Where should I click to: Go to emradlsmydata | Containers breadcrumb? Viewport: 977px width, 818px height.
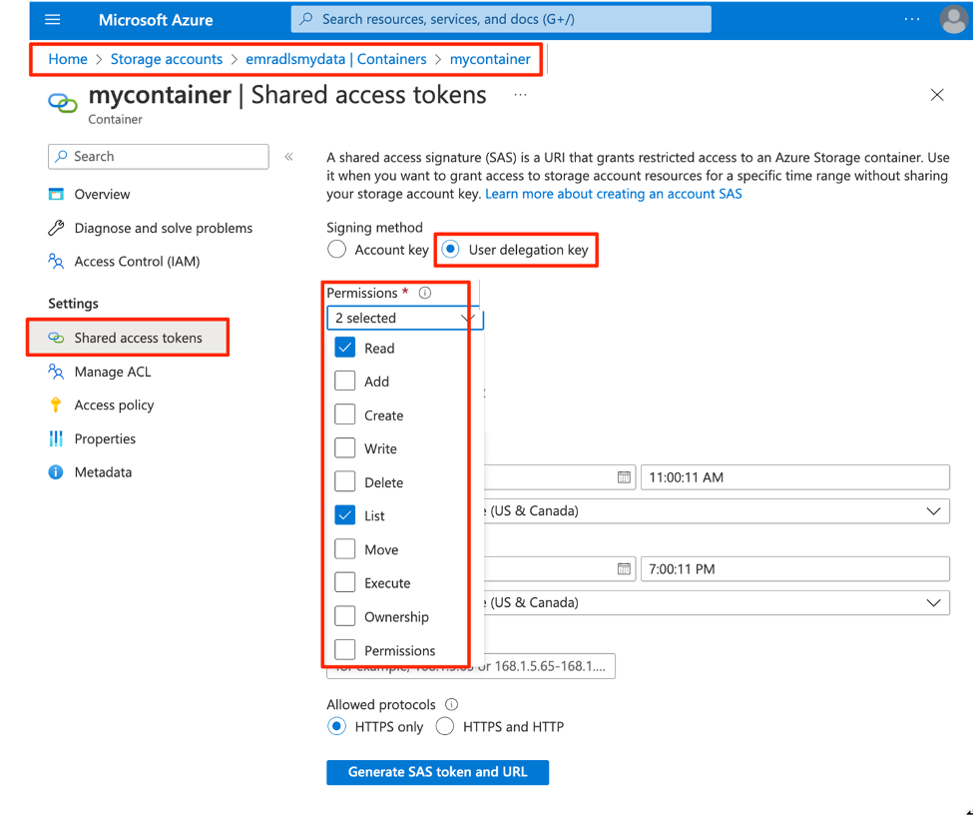coord(336,59)
